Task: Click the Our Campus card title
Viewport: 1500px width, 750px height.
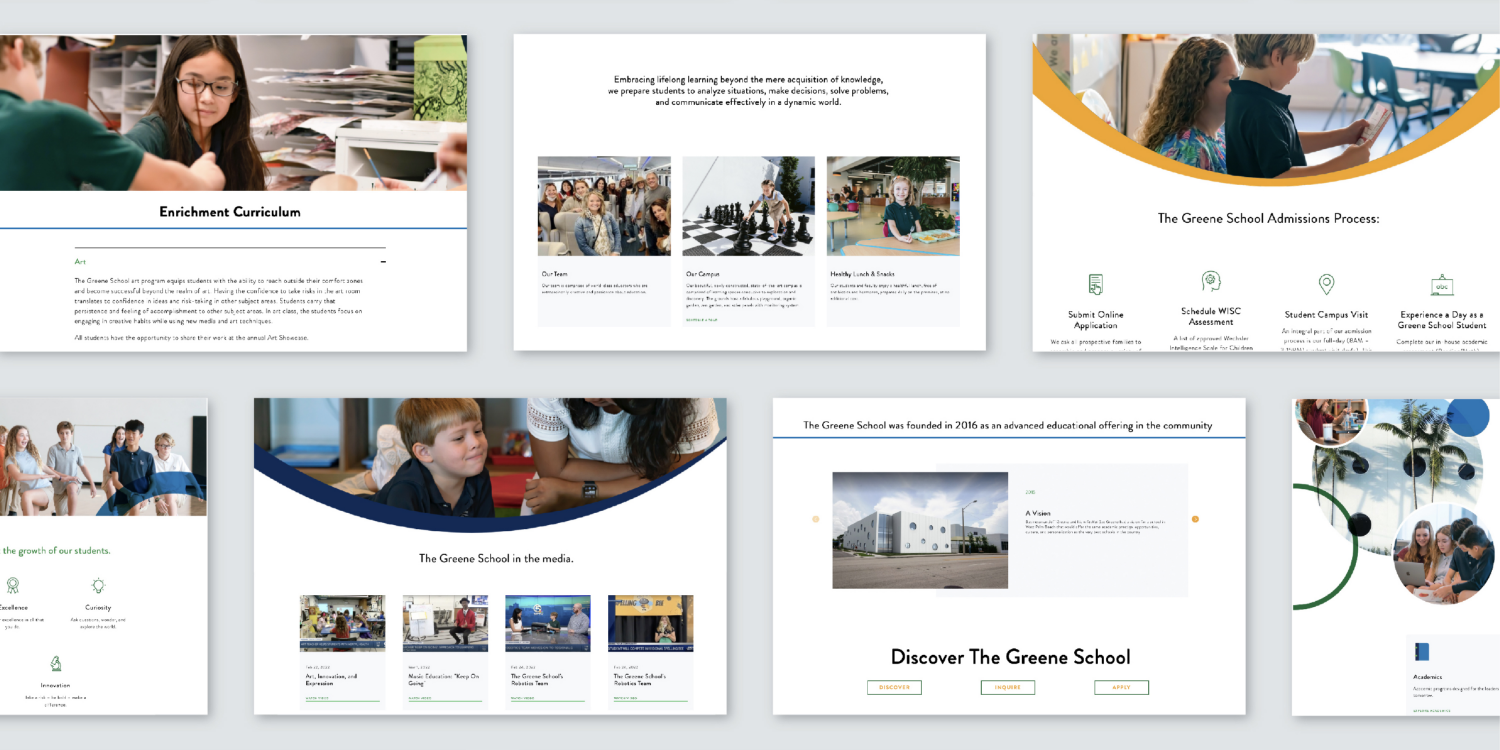Action: click(x=702, y=273)
